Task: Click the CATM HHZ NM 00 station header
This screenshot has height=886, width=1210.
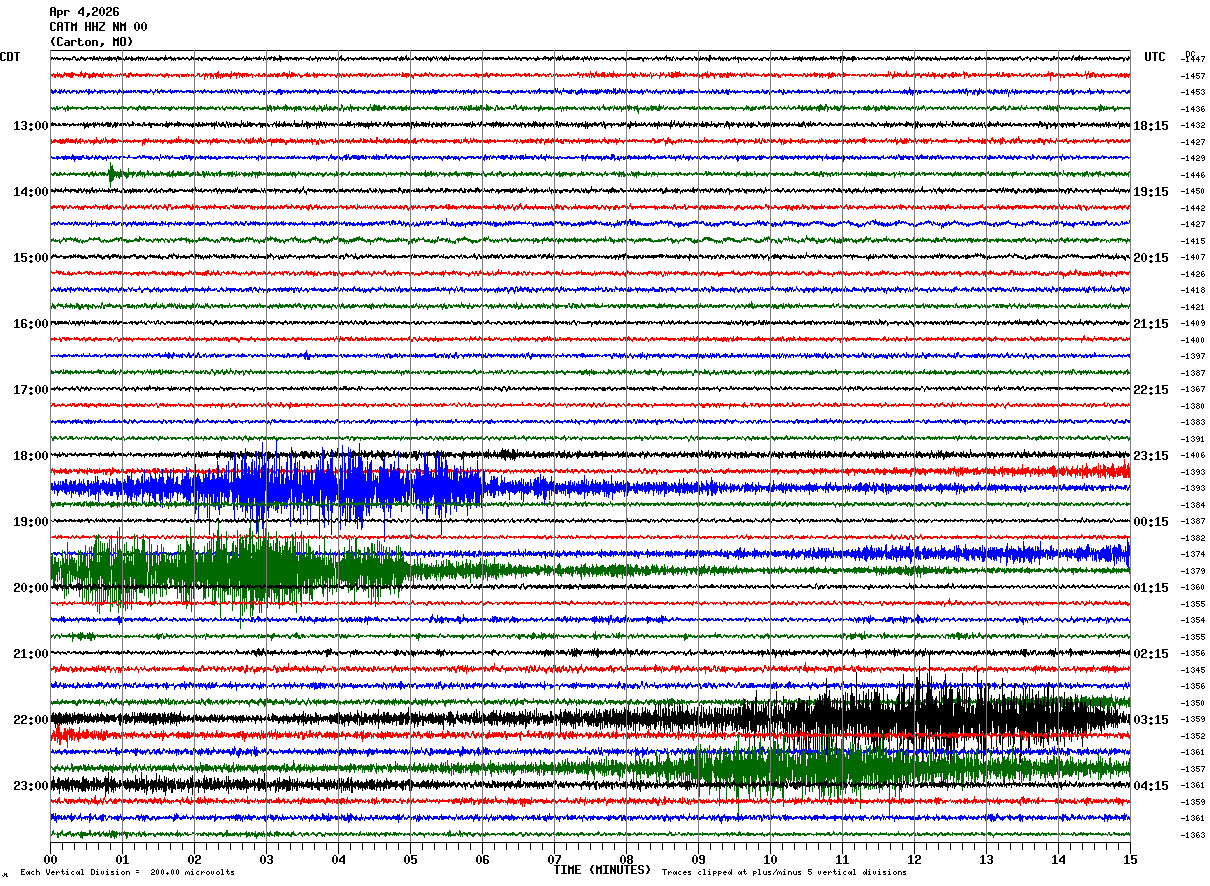Action: pos(98,27)
